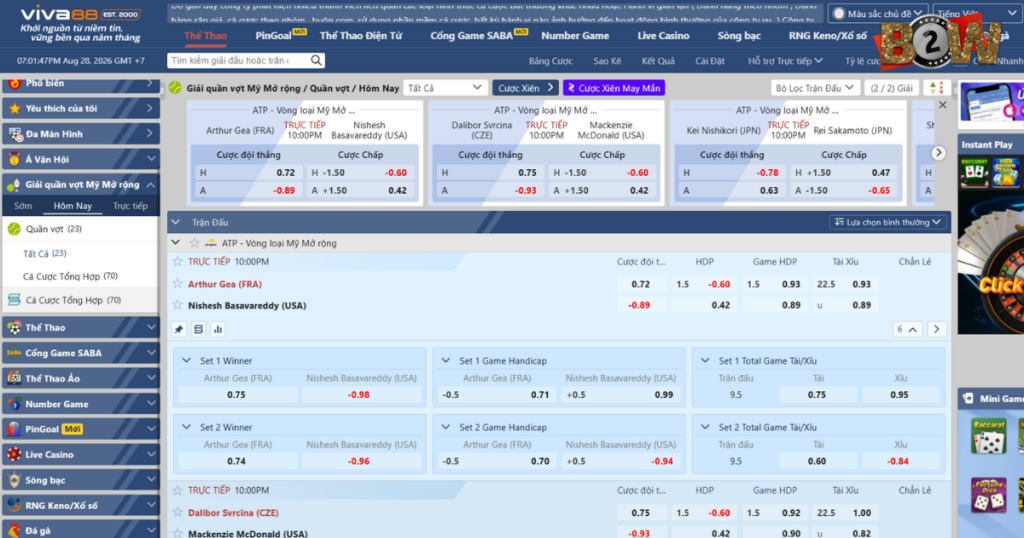The width and height of the screenshot is (1024, 538).
Task: Select the Quần vợt (23) sport item
Action: pyautogui.click(x=81, y=229)
